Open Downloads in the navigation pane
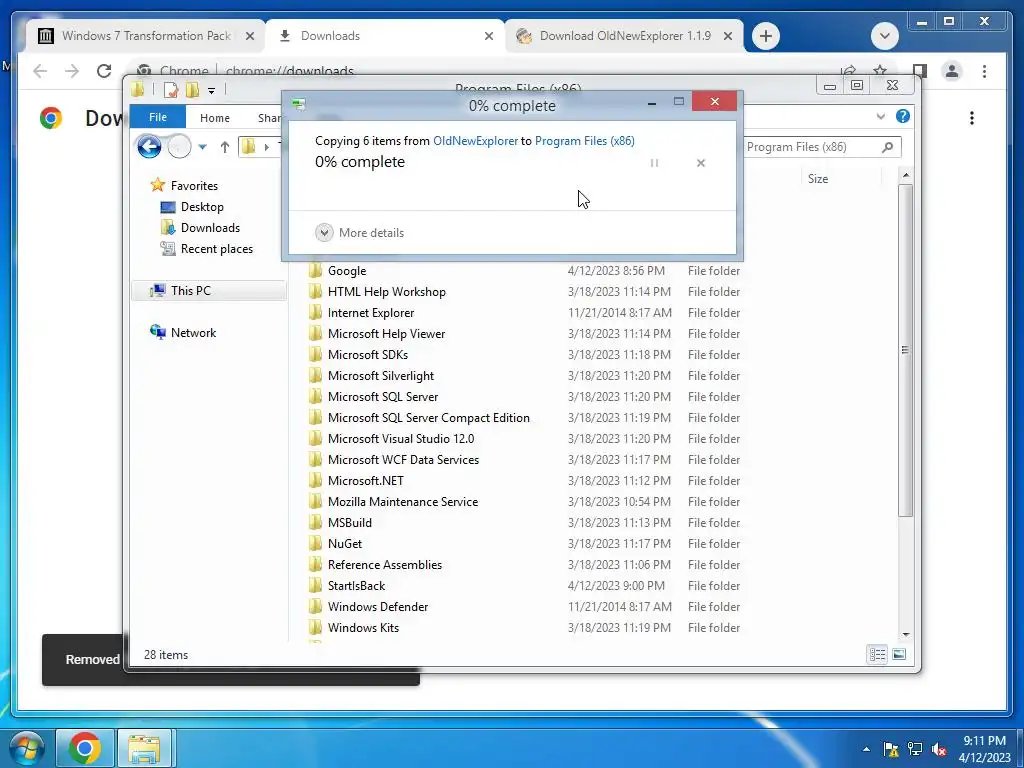 click(x=210, y=227)
